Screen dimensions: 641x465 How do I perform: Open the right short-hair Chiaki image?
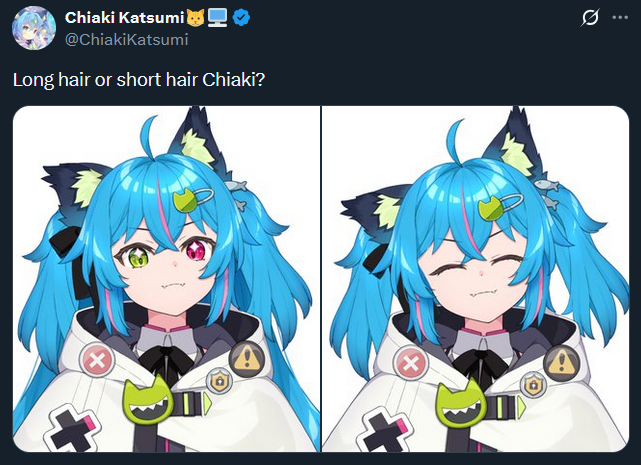click(475, 279)
